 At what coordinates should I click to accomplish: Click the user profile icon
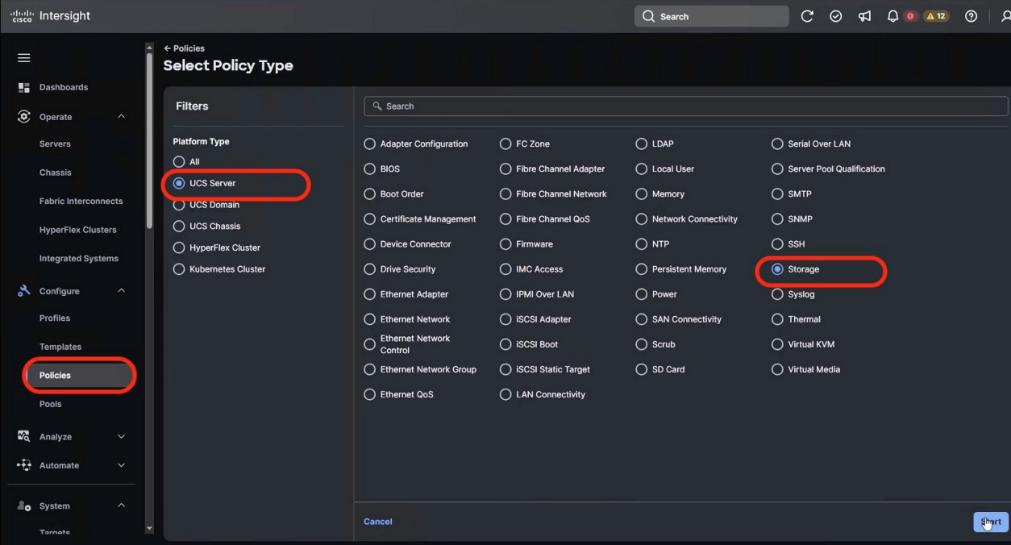1005,16
